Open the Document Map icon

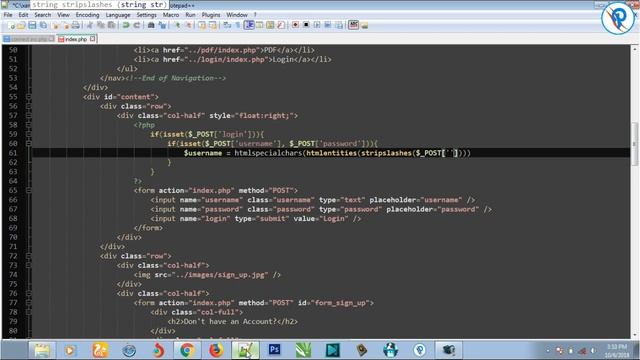click(270, 25)
